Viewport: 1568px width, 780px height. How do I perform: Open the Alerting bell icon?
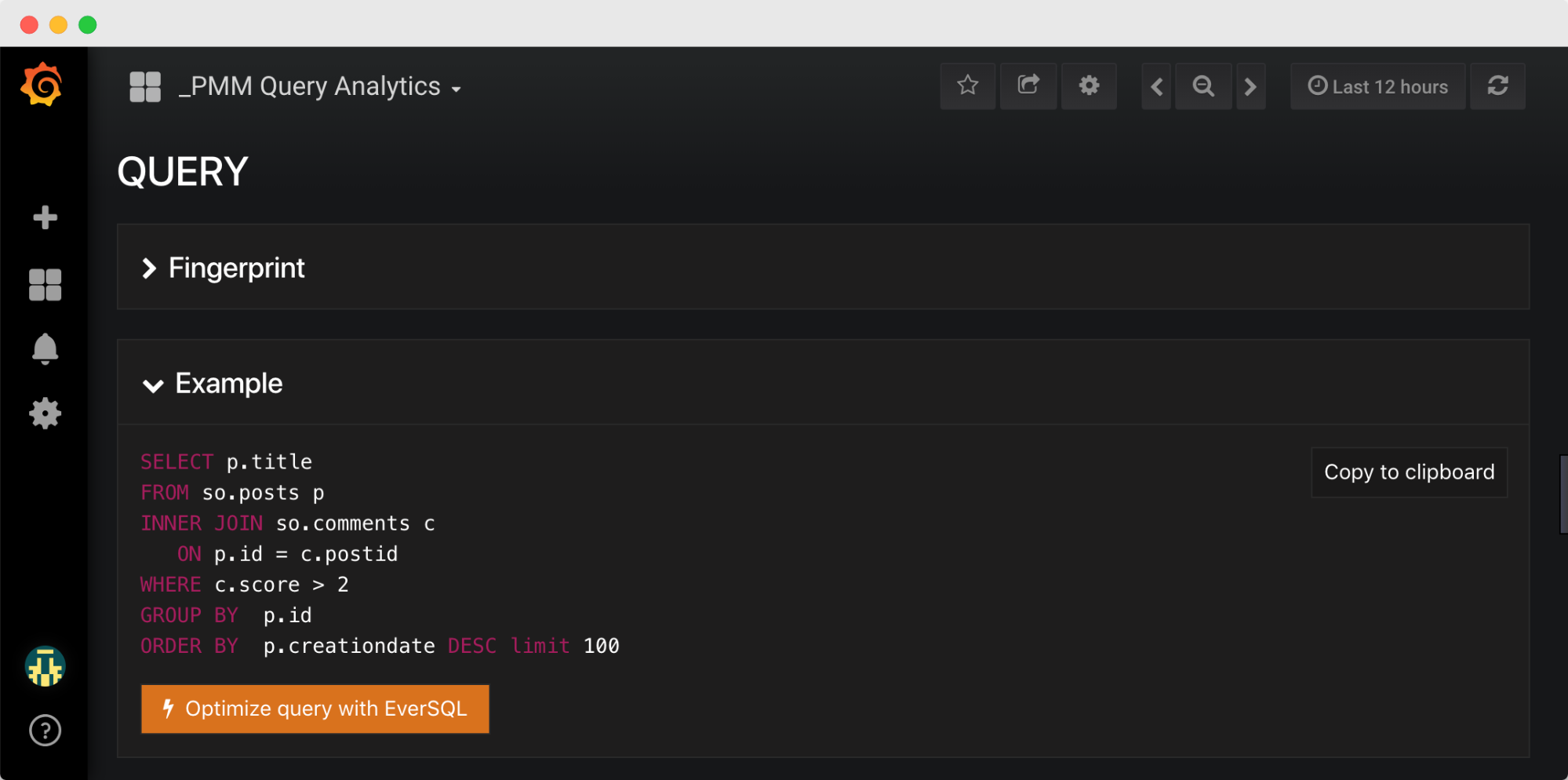(x=45, y=348)
